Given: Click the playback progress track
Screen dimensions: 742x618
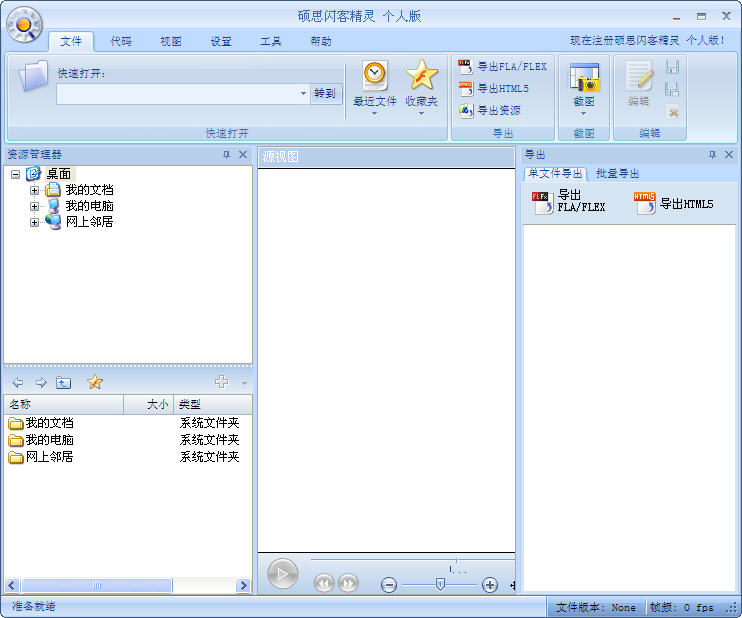Looking at the screenshot, I should point(412,560).
